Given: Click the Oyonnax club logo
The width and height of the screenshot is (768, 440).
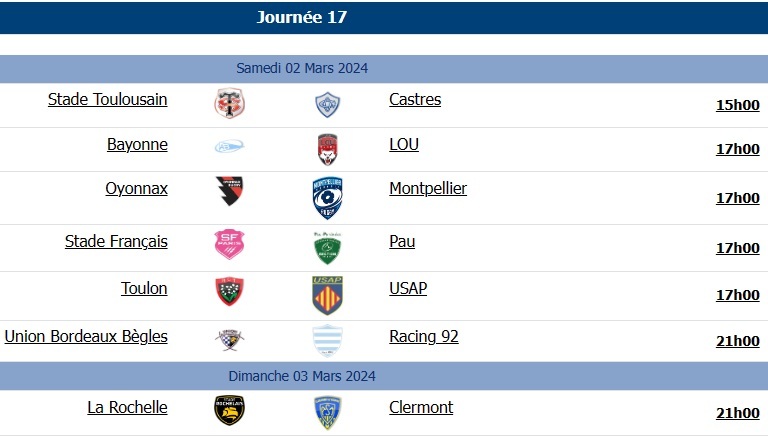Looking at the screenshot, I should coord(230,191).
